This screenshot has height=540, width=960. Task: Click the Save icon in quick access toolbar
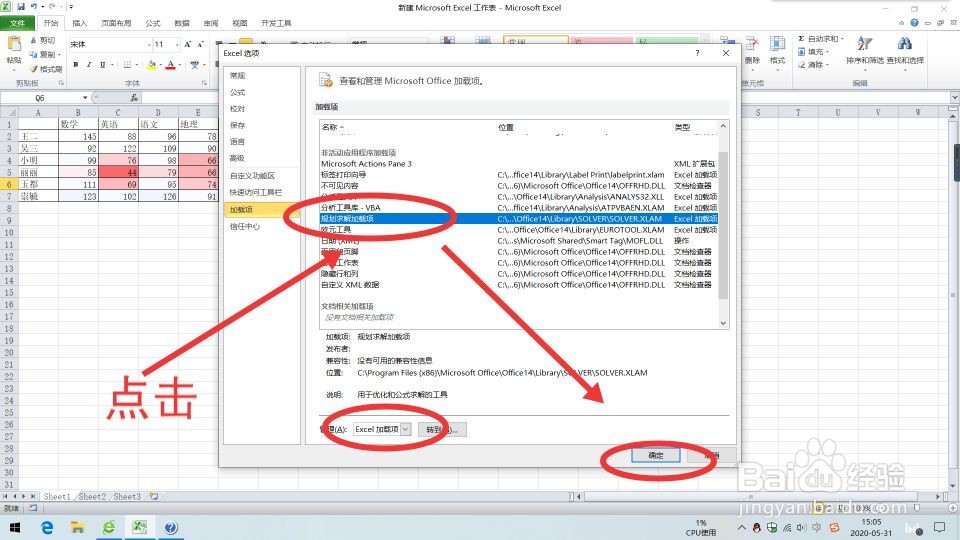click(x=21, y=7)
